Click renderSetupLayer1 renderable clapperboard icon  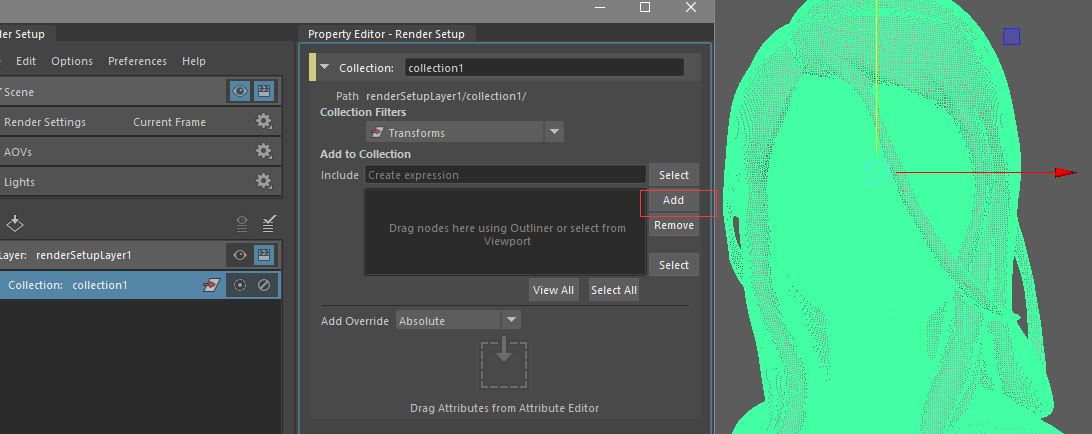point(264,255)
